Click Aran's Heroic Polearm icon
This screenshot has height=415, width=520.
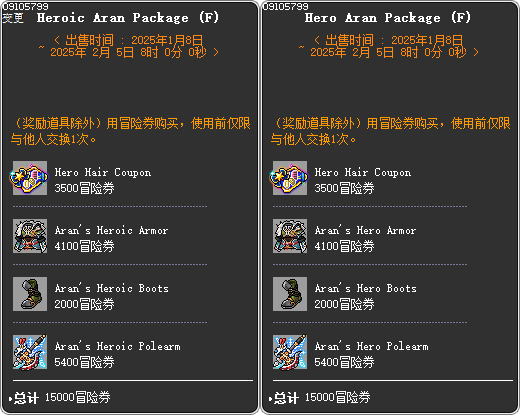pos(30,352)
